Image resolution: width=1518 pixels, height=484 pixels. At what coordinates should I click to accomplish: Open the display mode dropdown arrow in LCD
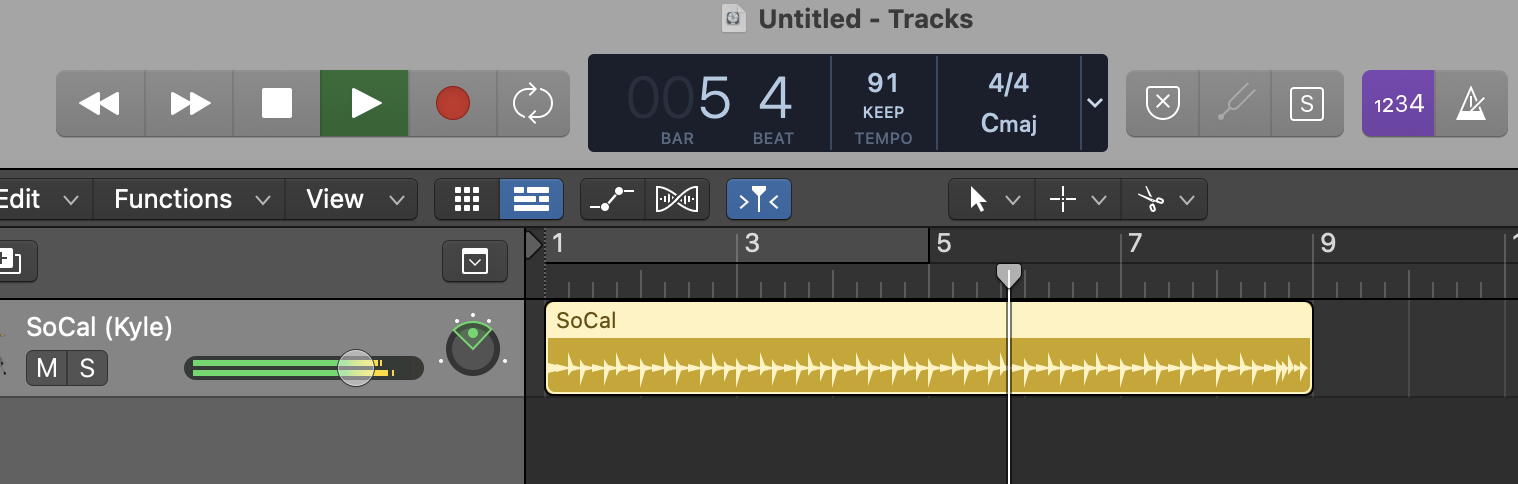(x=1095, y=103)
